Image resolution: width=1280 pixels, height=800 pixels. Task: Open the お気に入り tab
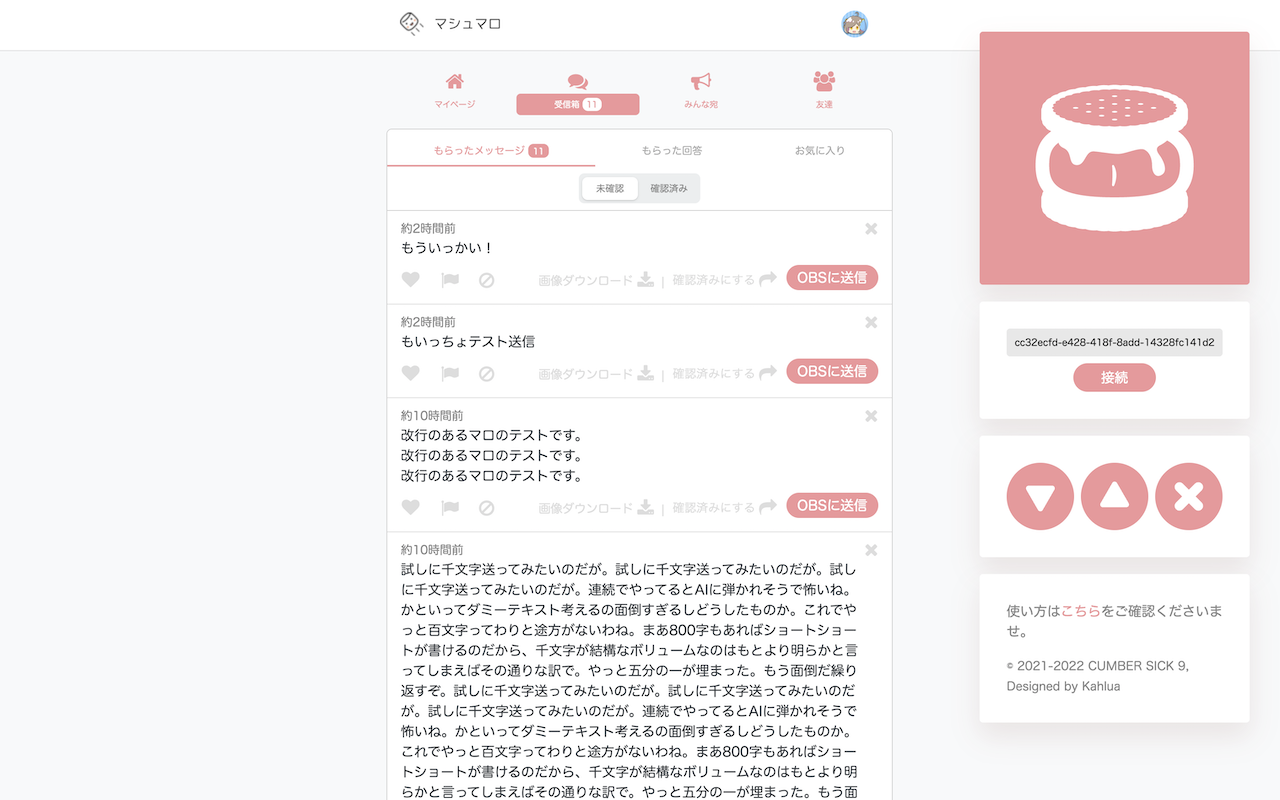(819, 149)
